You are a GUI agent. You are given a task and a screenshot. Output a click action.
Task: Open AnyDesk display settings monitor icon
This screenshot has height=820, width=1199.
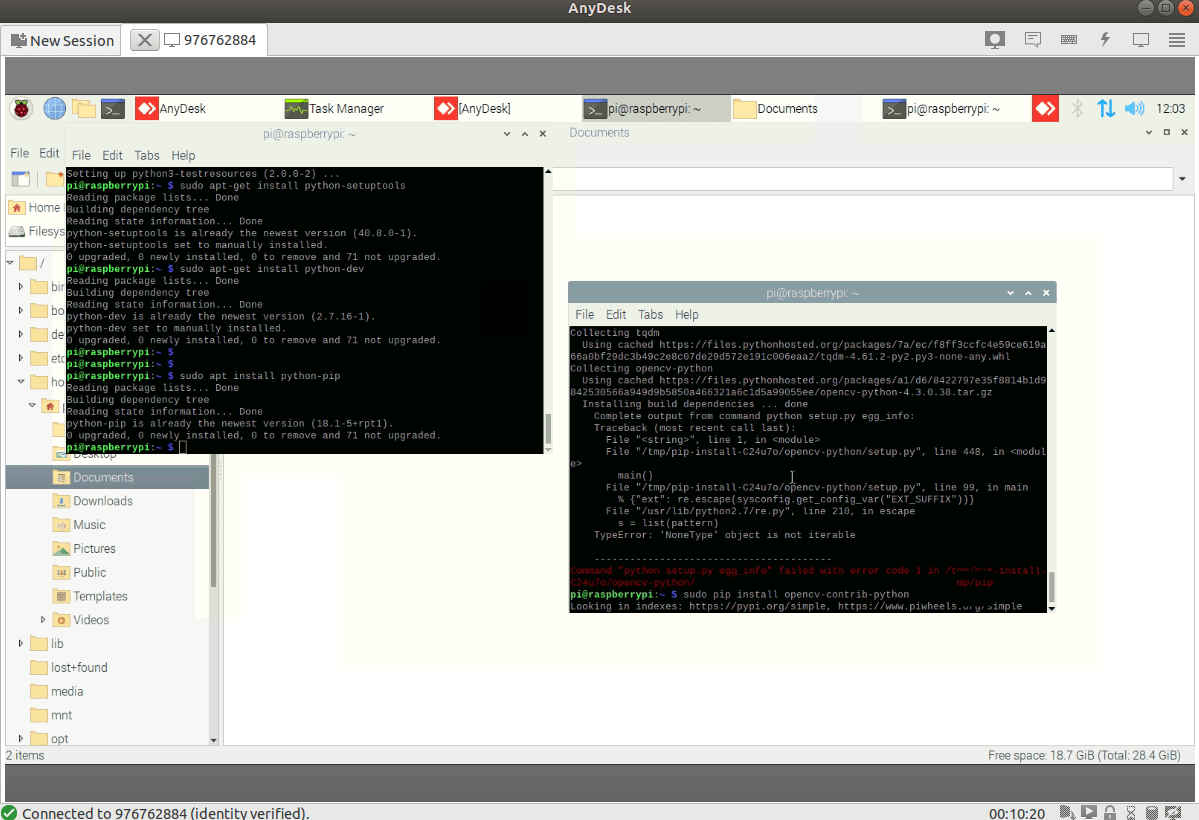click(1141, 40)
